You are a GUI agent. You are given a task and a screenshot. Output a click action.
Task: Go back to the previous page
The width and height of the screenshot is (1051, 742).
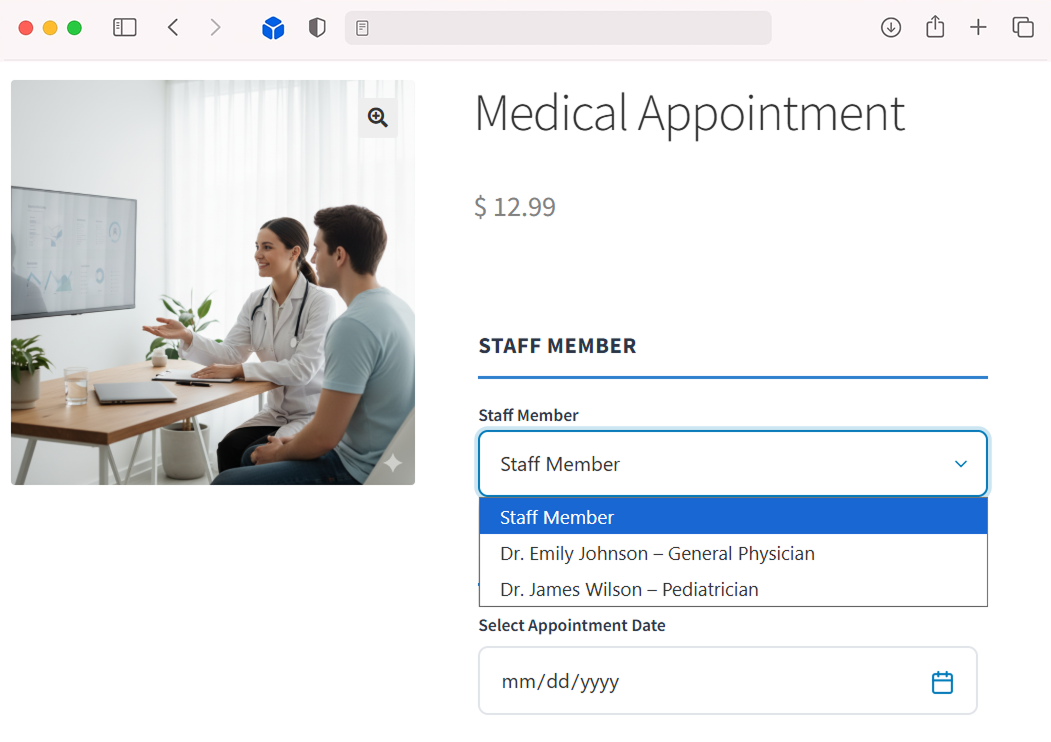173,28
